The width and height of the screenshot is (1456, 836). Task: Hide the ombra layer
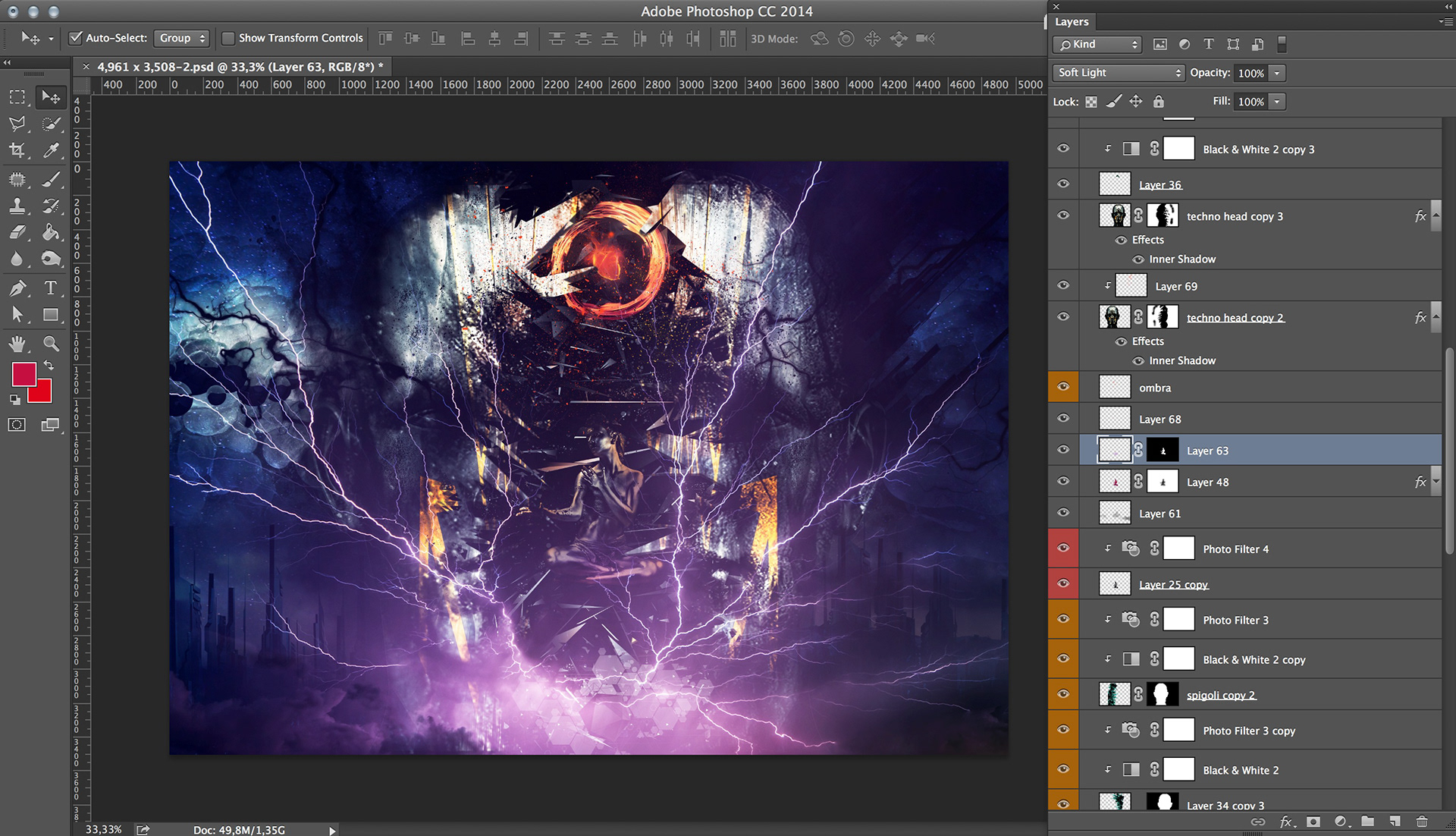pos(1063,387)
